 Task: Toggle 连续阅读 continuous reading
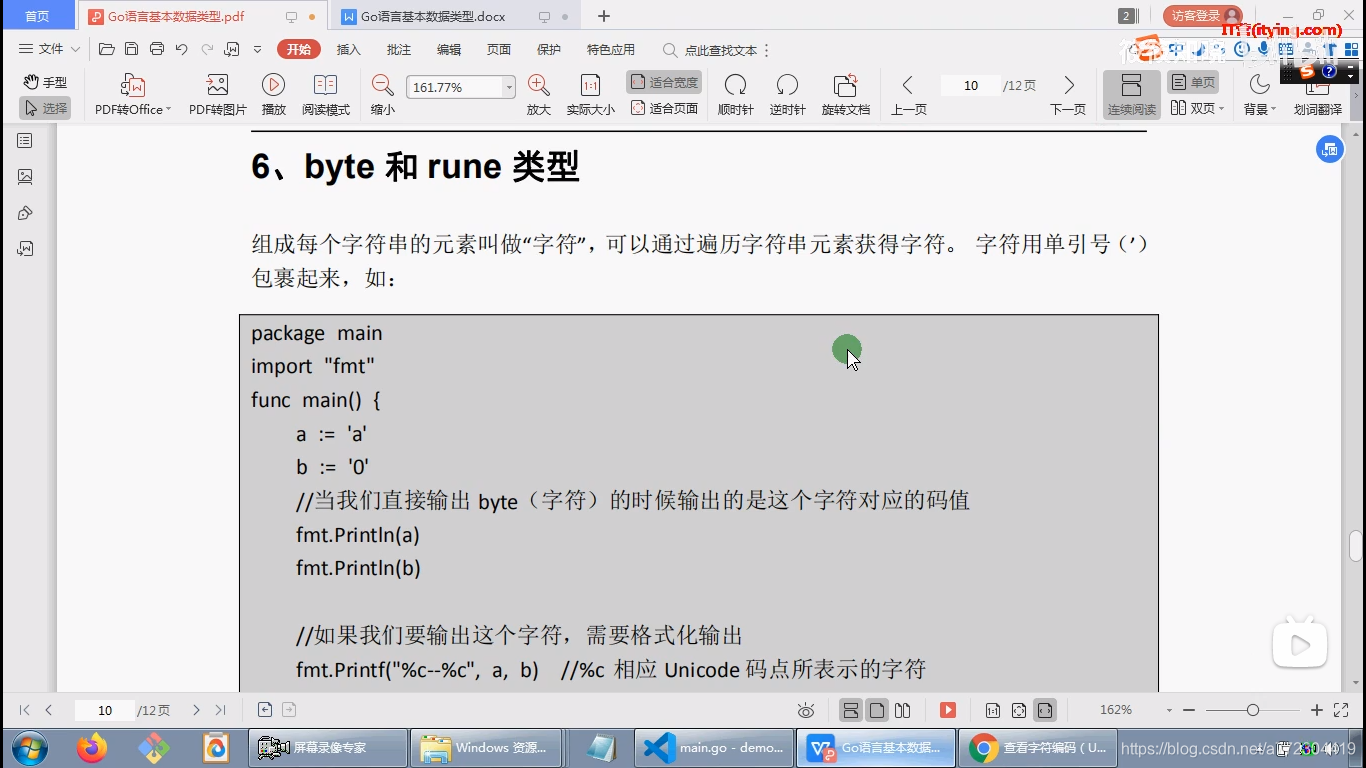pos(1131,95)
